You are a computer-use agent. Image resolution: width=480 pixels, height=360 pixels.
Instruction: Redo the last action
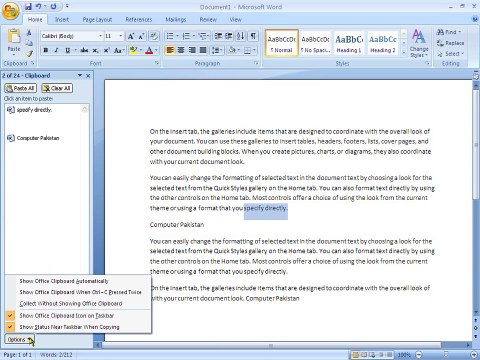[x=53, y=6]
